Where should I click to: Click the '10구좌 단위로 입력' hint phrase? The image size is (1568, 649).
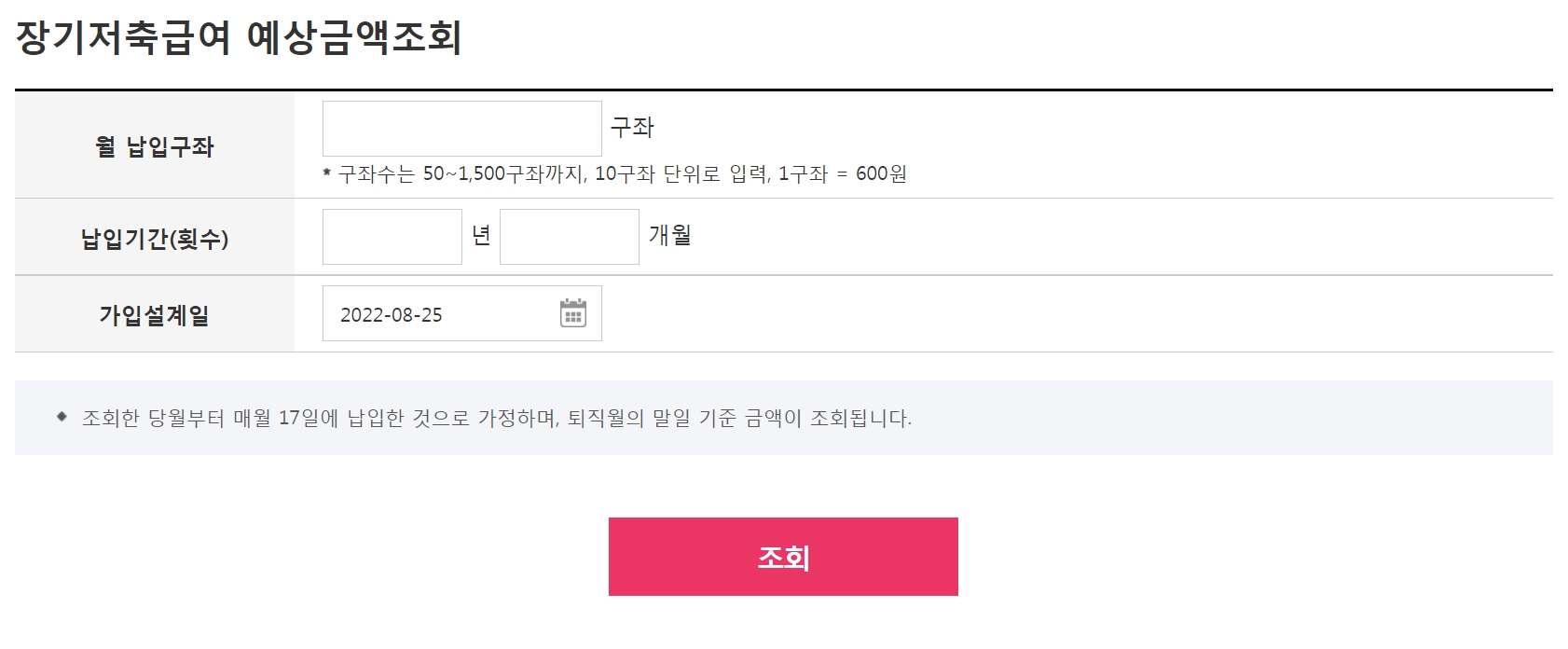point(682,173)
